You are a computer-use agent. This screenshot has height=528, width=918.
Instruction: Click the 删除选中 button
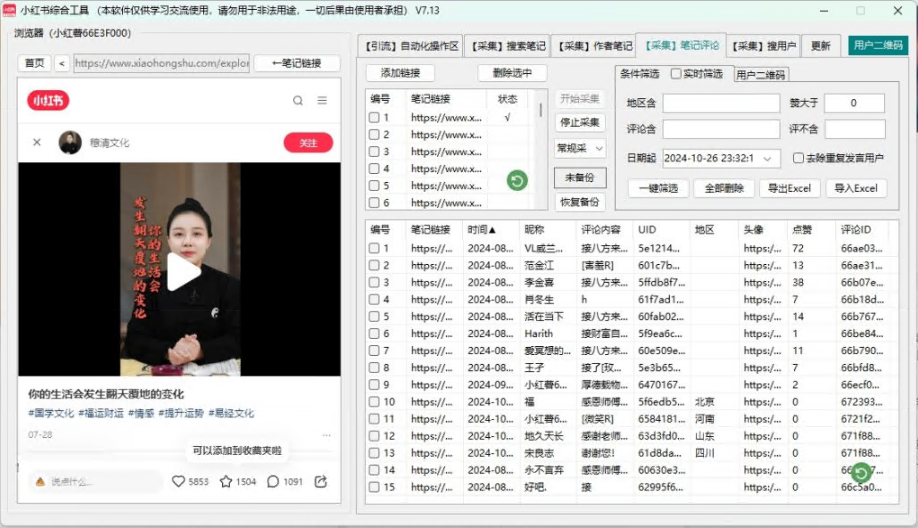(x=512, y=73)
